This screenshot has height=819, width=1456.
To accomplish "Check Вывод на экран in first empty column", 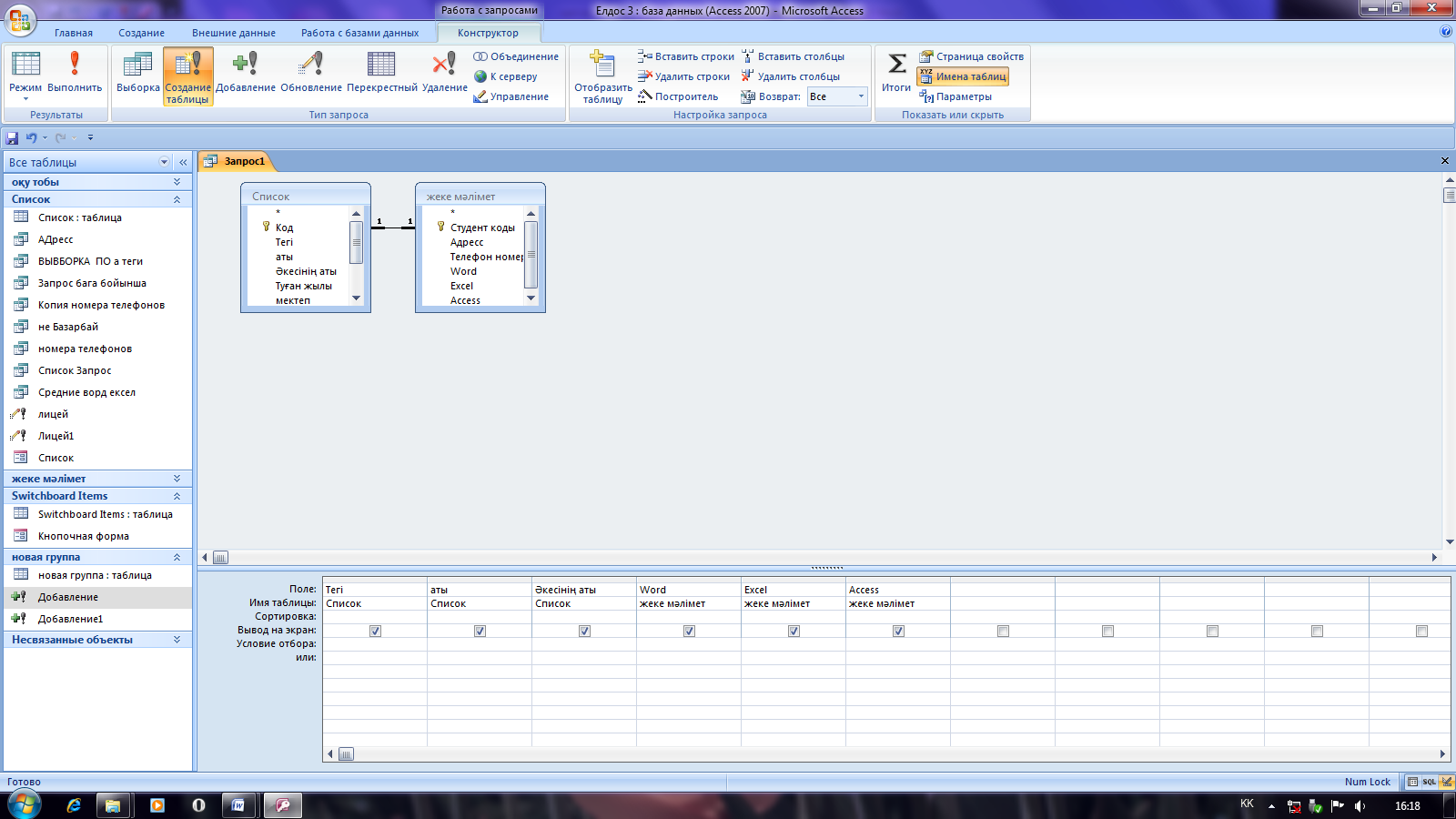I will [x=1003, y=631].
